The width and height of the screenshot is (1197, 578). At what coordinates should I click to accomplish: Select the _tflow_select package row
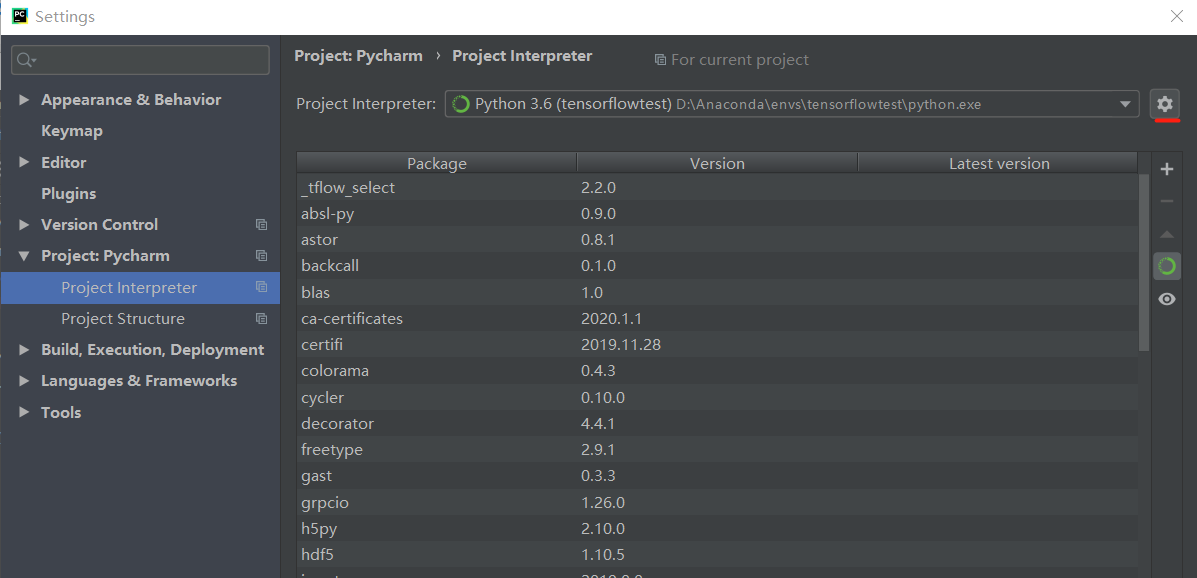coord(717,187)
